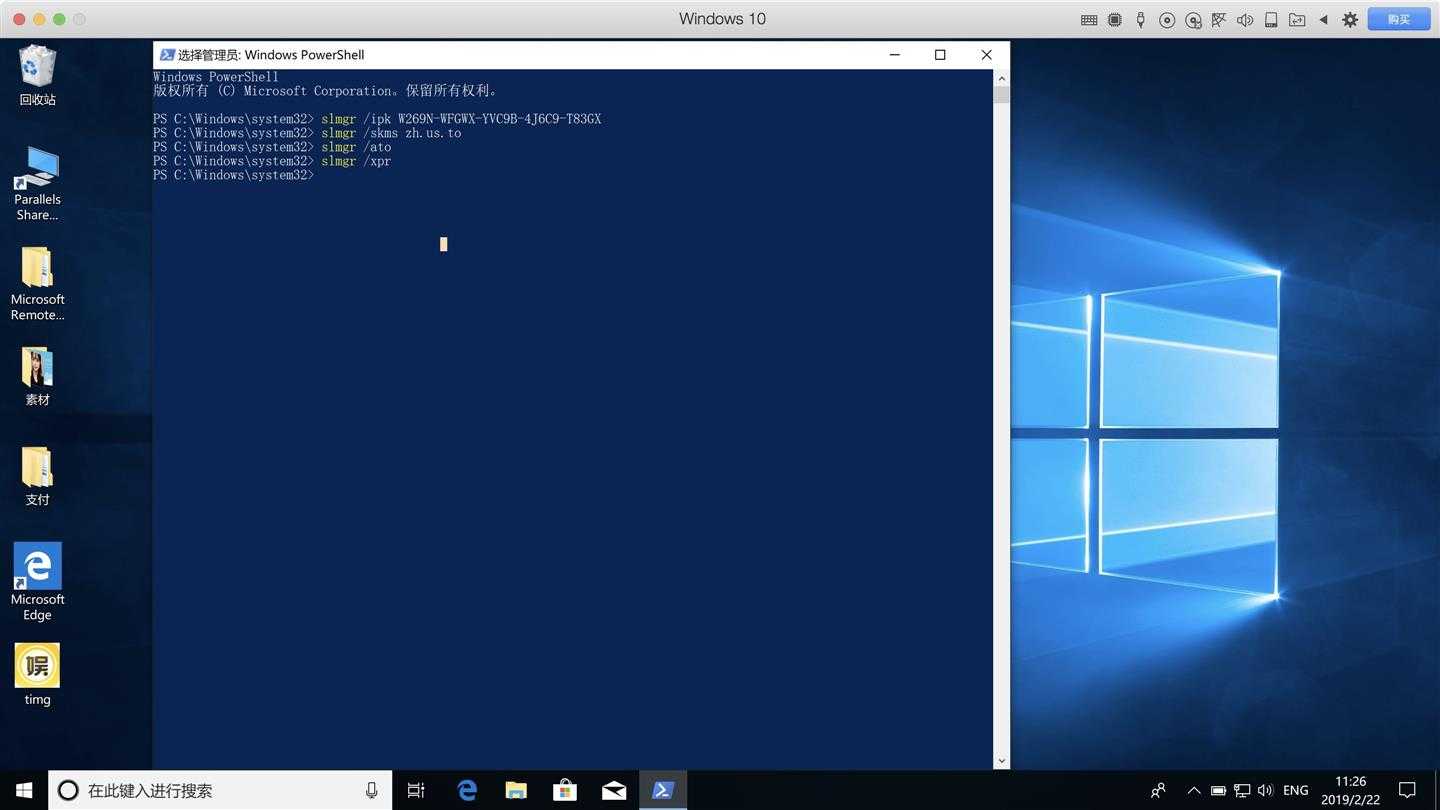Switch input language ENG indicator

pyautogui.click(x=1296, y=790)
